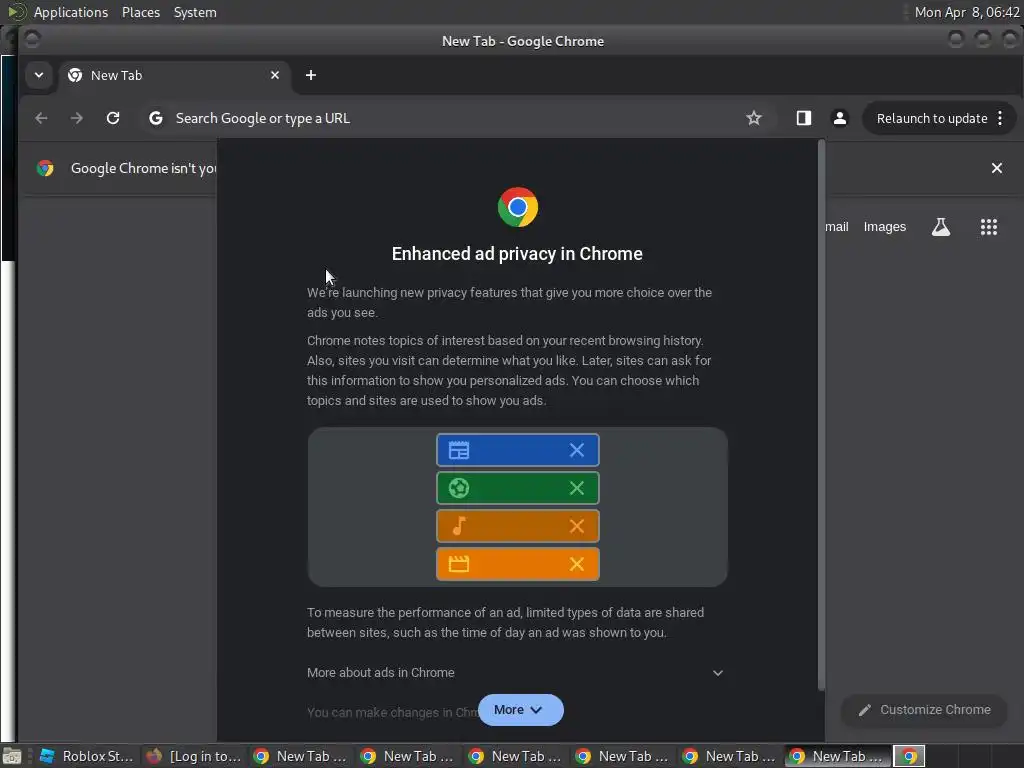Image resolution: width=1024 pixels, height=768 pixels.
Task: Open the profile avatar menu
Action: pyautogui.click(x=840, y=118)
